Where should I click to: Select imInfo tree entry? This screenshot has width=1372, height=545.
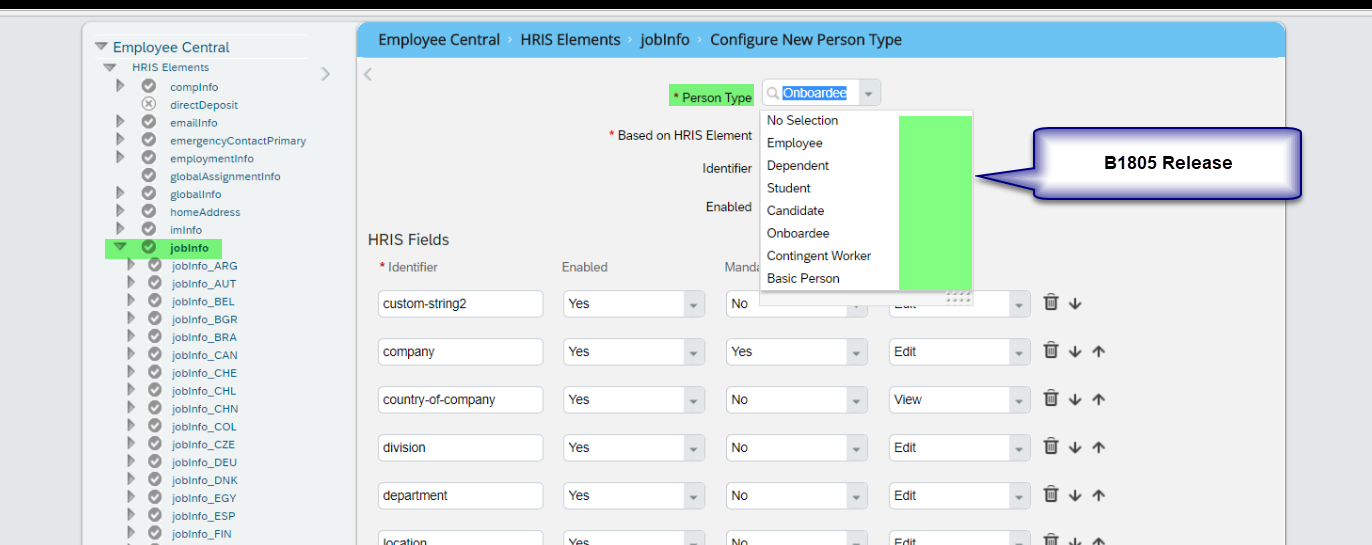click(x=186, y=230)
